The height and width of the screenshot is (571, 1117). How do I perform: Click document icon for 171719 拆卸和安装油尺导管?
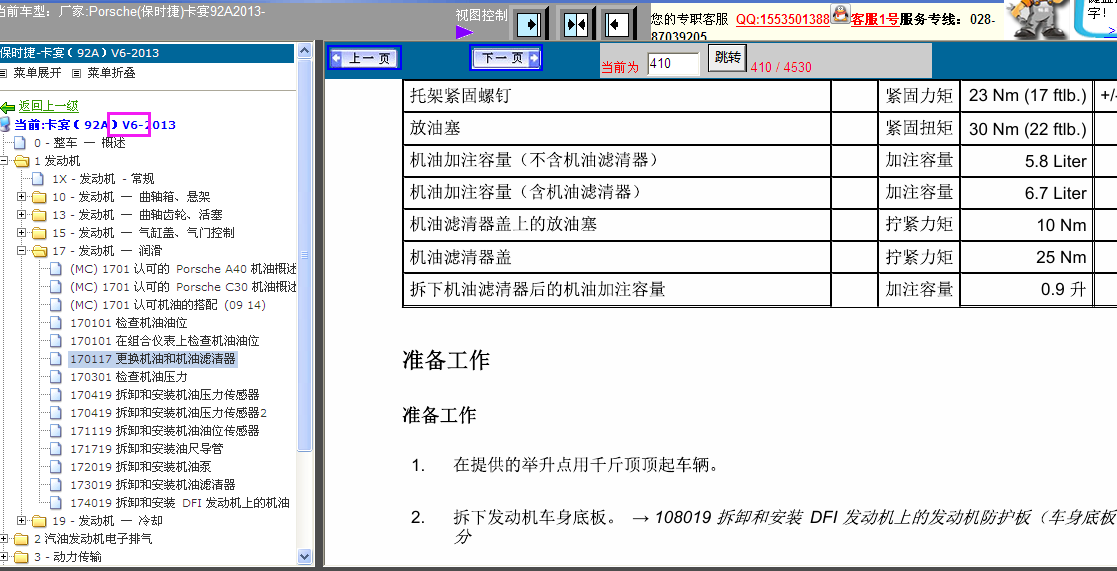click(x=56, y=449)
